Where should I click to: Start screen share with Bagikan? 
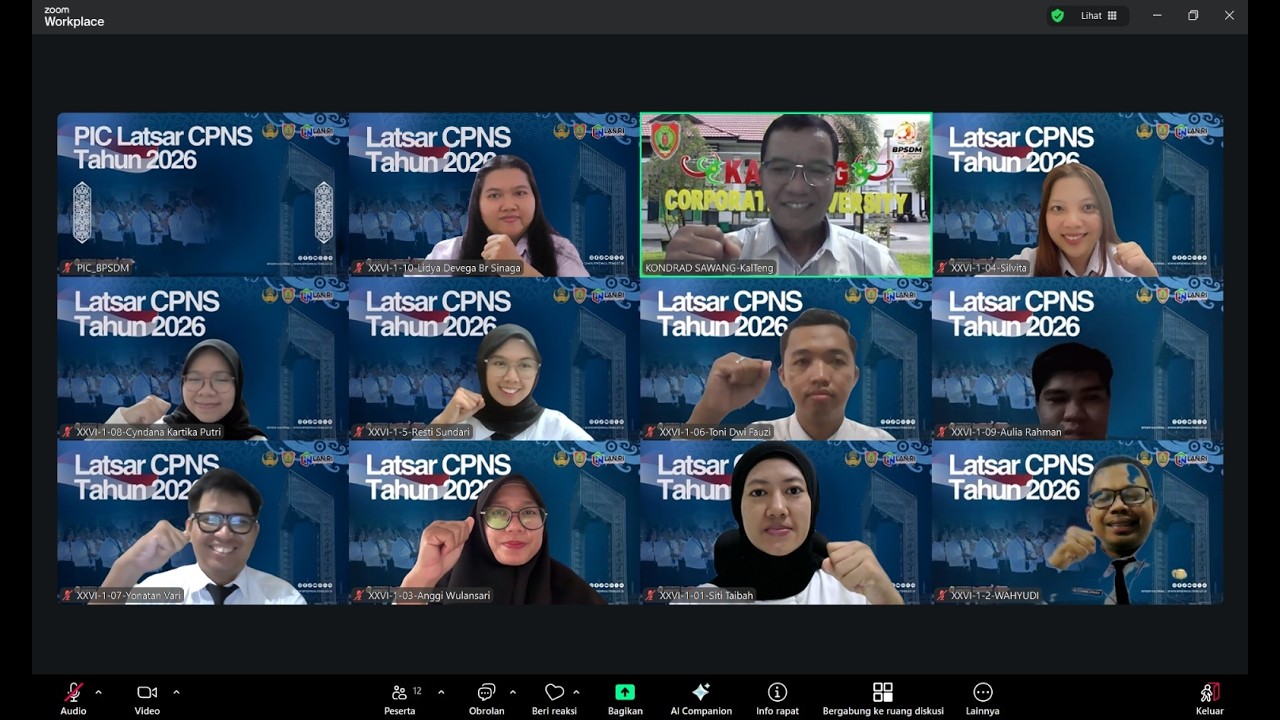pos(625,698)
